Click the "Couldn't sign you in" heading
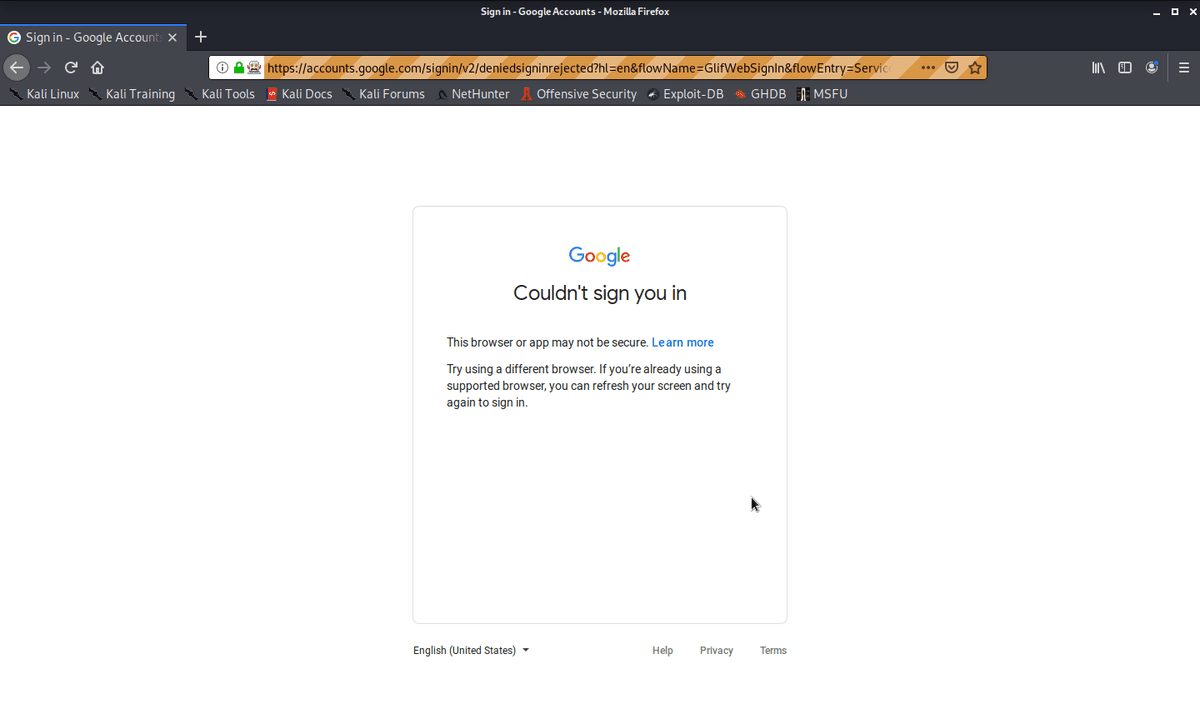 point(600,293)
